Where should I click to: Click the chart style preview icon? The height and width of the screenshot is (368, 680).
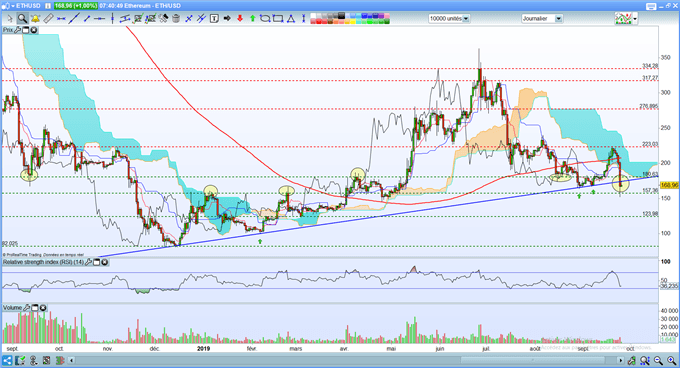[x=623, y=19]
